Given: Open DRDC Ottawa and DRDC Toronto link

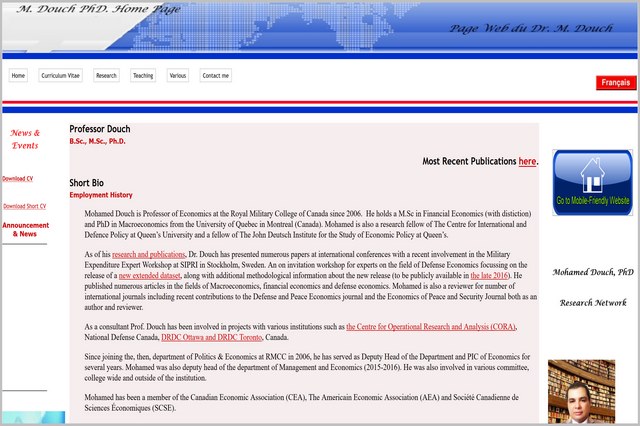Looking at the screenshot, I should [211, 337].
